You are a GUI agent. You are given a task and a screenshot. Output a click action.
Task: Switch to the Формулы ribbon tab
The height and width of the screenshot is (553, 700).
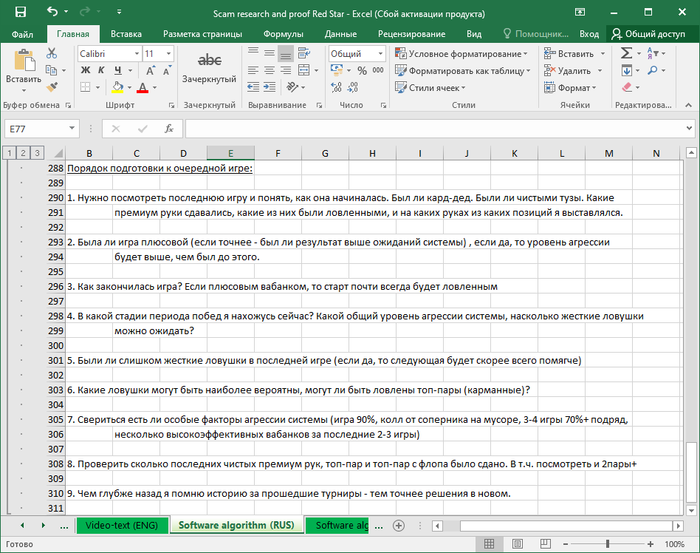(x=283, y=34)
